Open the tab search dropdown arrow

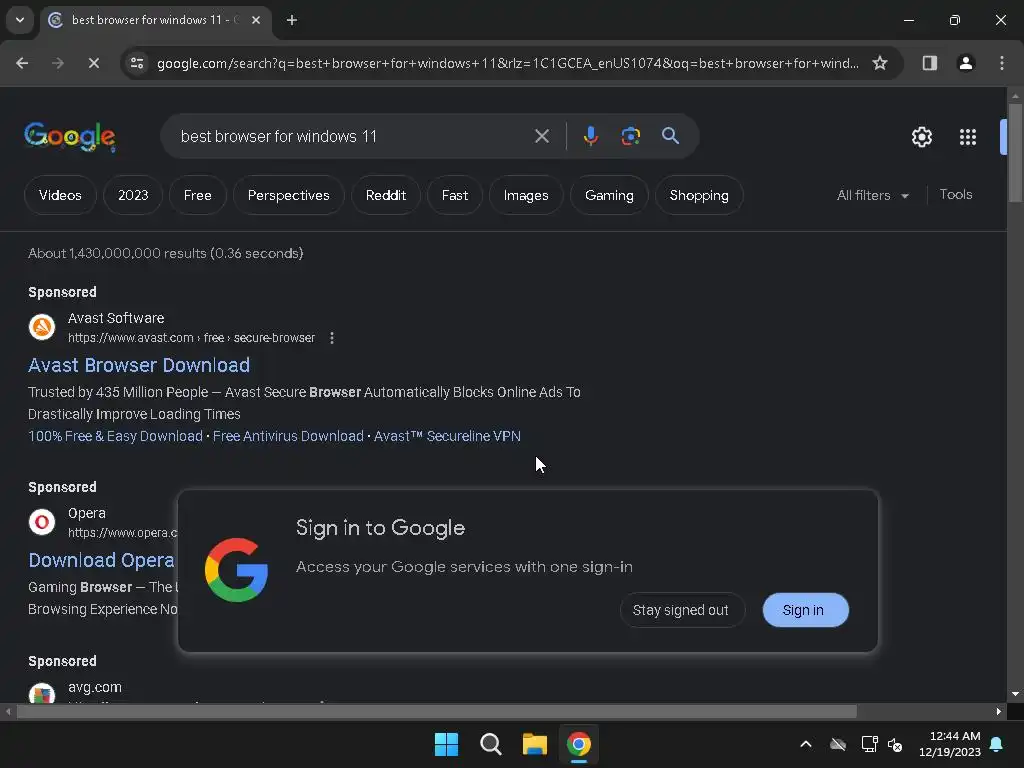point(20,20)
